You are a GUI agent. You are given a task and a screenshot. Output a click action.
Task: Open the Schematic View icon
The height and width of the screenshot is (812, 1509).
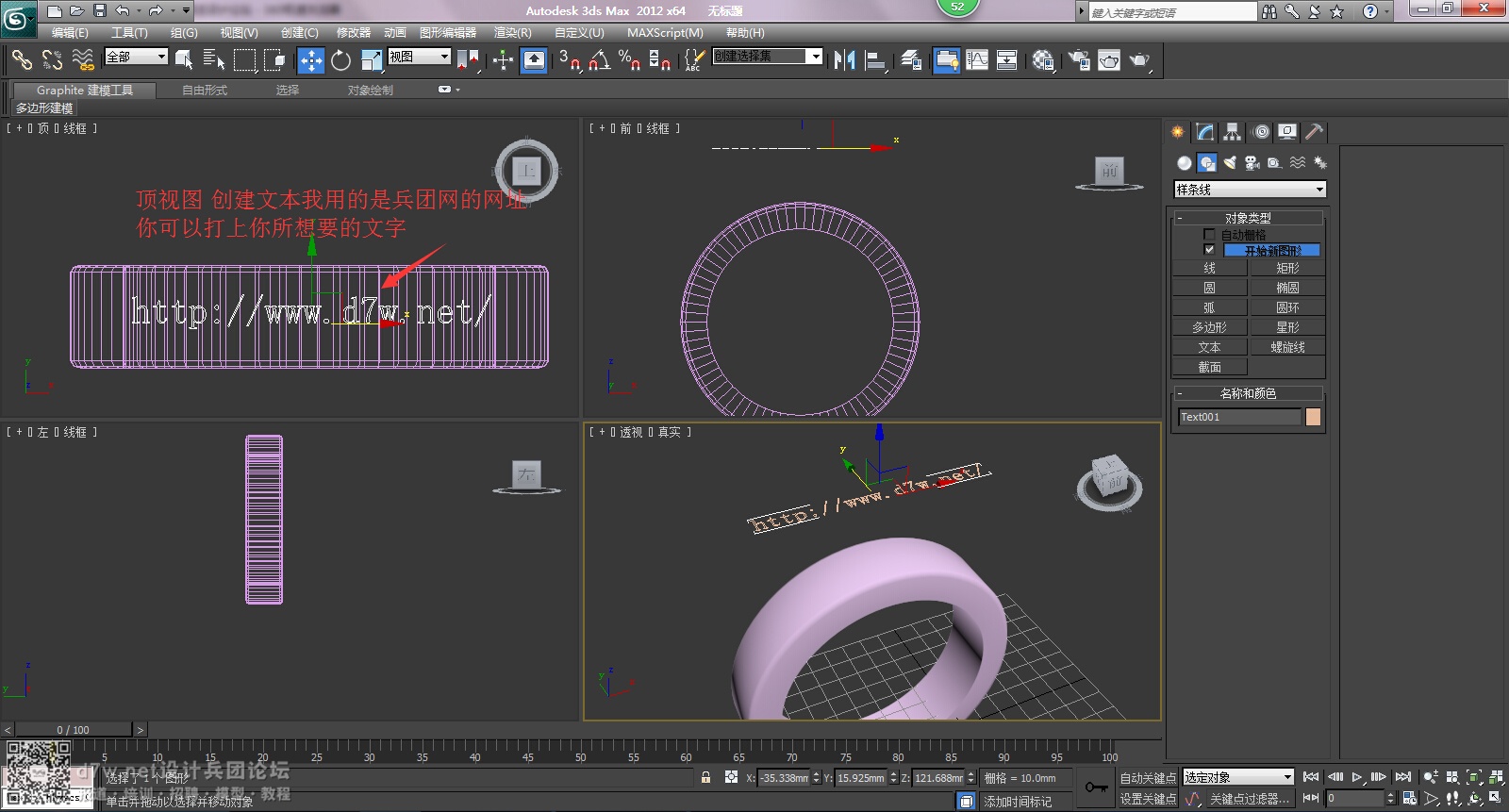[x=1007, y=60]
